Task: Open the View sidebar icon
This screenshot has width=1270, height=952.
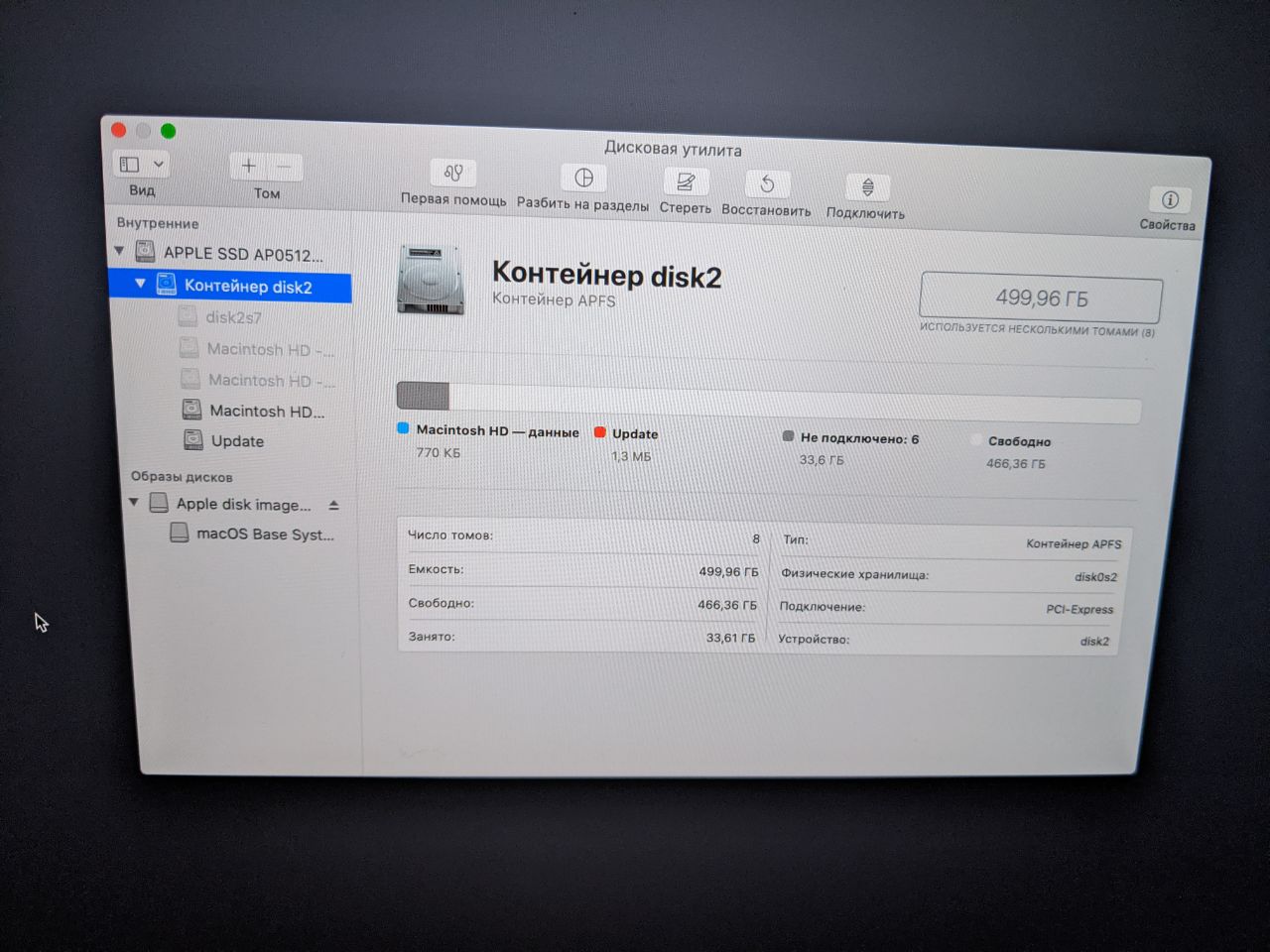Action: [x=130, y=164]
